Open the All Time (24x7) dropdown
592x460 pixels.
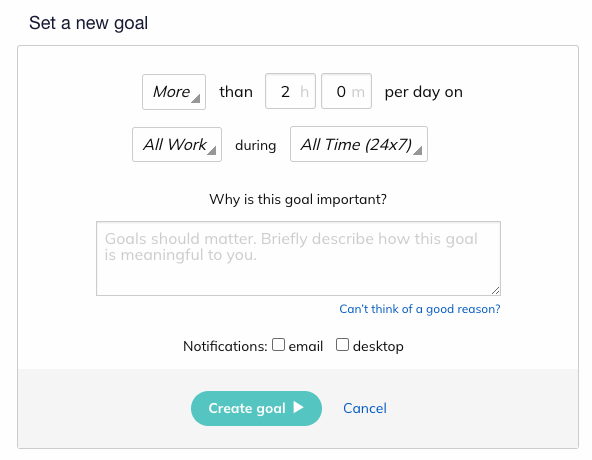tap(359, 144)
